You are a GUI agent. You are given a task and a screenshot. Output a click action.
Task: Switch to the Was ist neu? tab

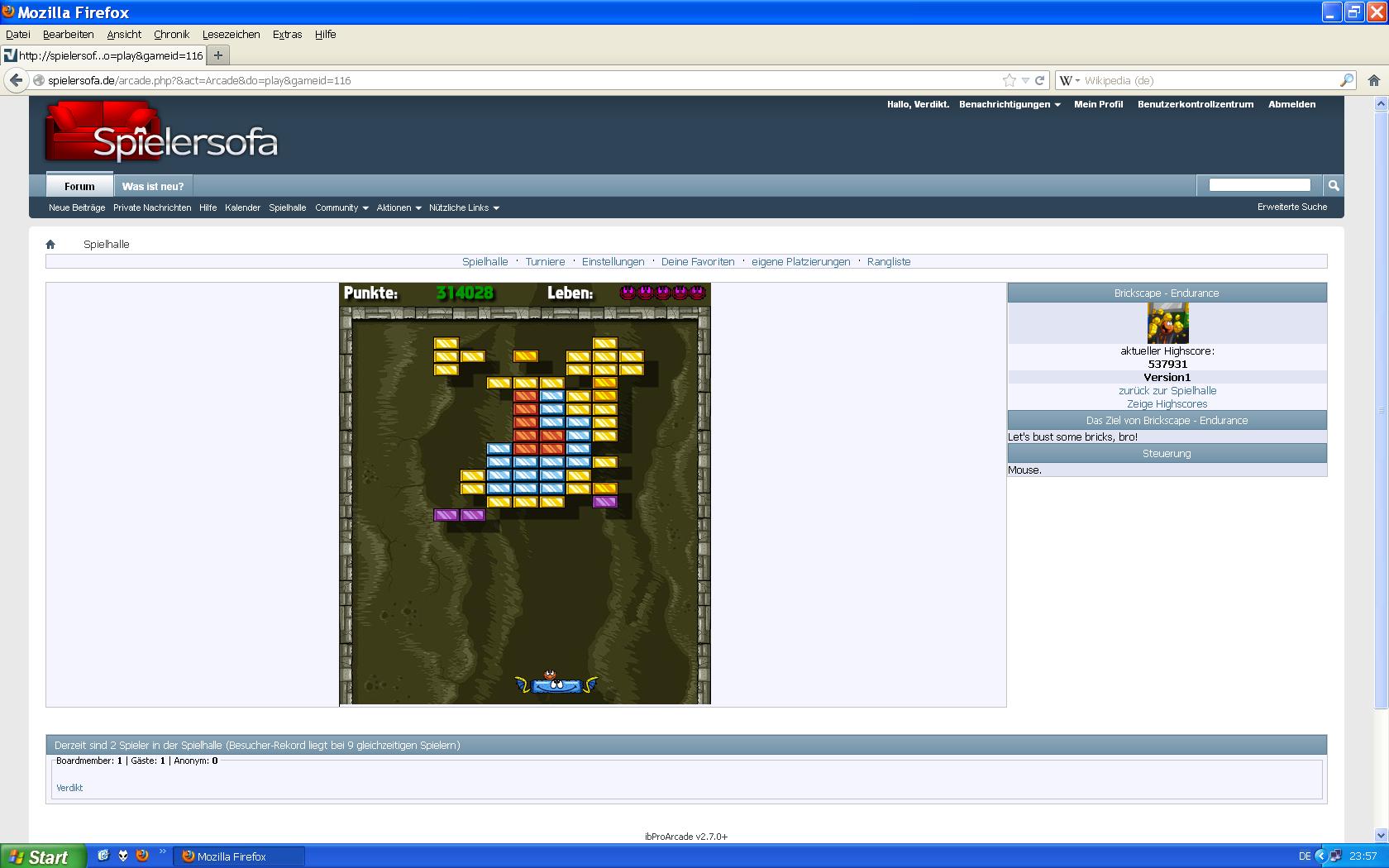pyautogui.click(x=153, y=186)
